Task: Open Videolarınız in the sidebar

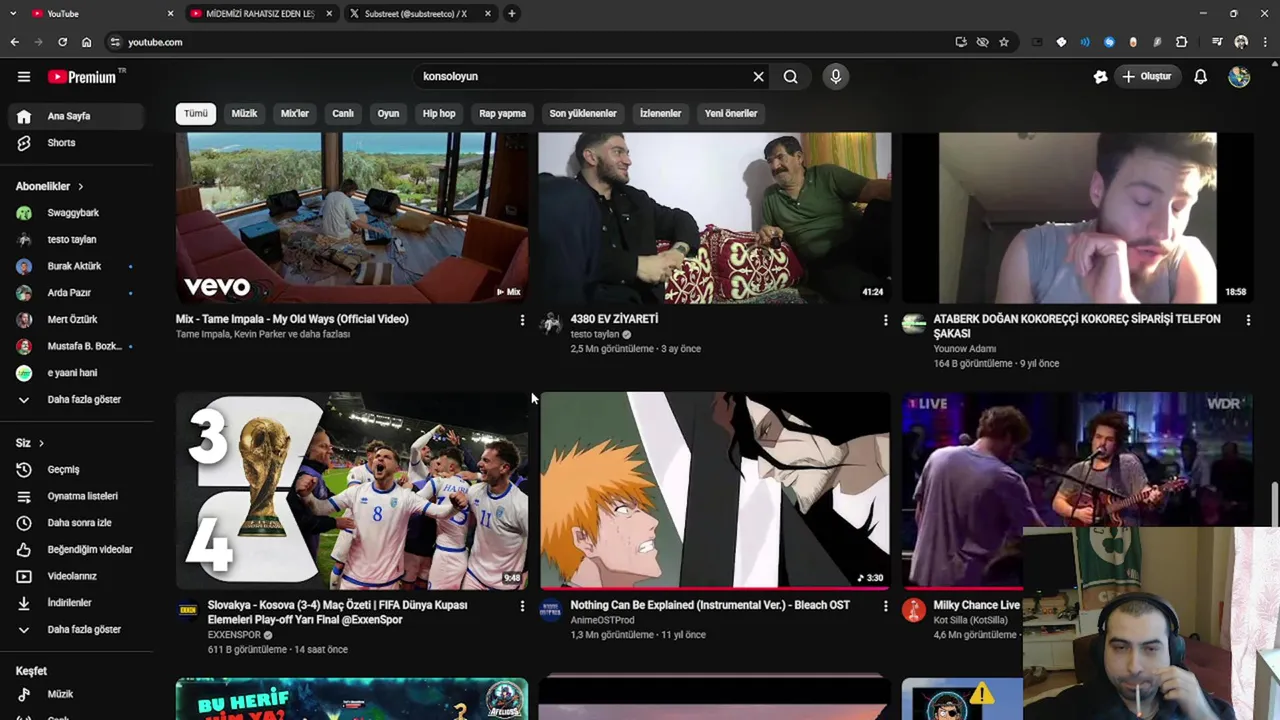Action: pos(76,576)
